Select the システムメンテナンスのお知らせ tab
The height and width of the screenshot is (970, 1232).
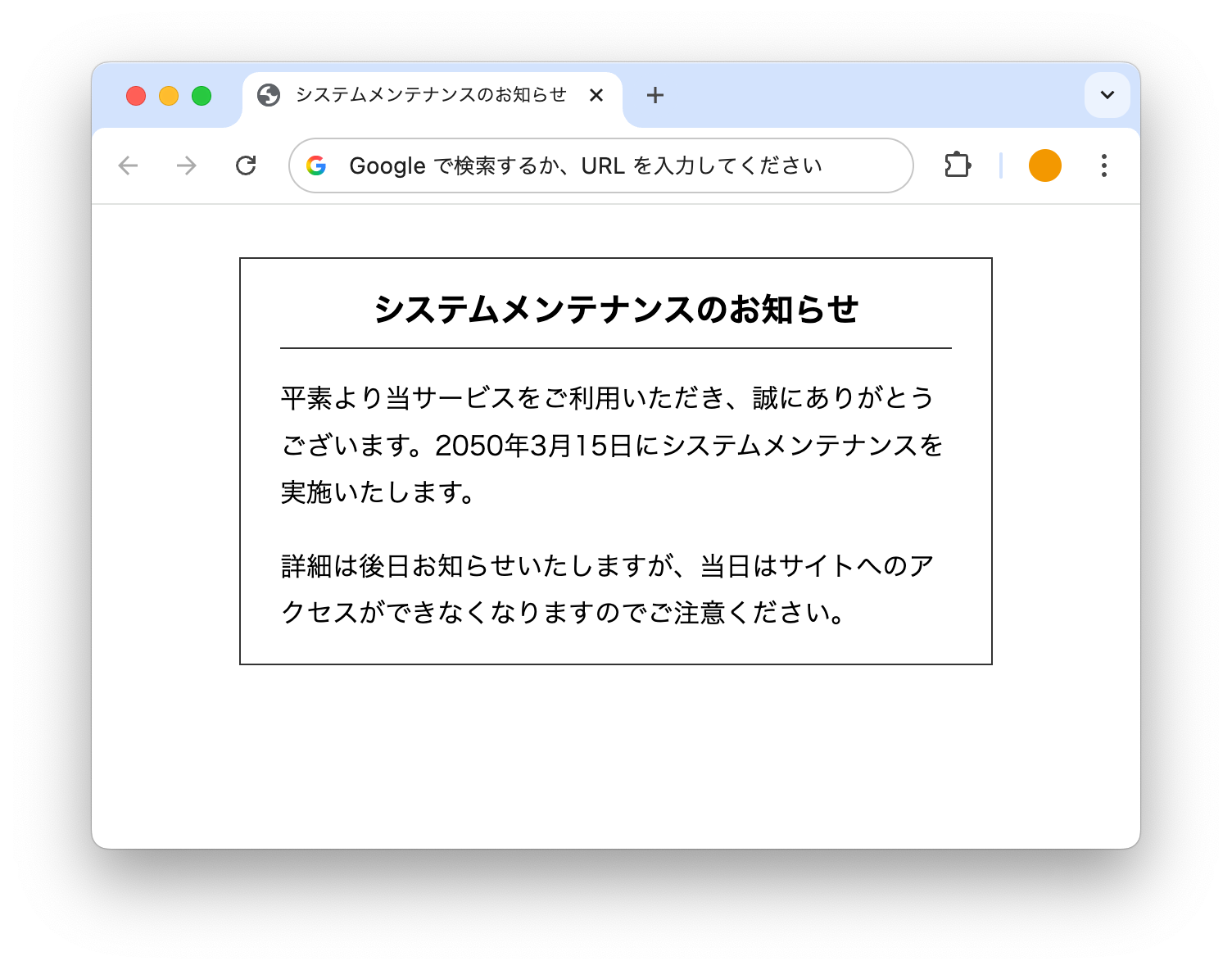tap(433, 97)
